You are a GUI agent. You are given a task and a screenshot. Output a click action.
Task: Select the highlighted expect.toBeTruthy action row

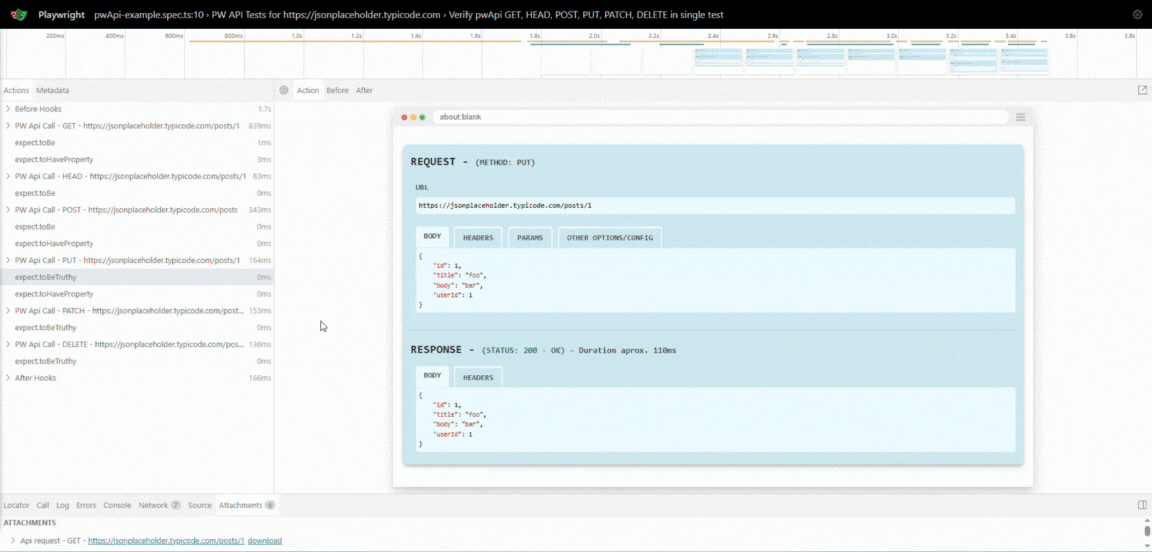point(137,277)
